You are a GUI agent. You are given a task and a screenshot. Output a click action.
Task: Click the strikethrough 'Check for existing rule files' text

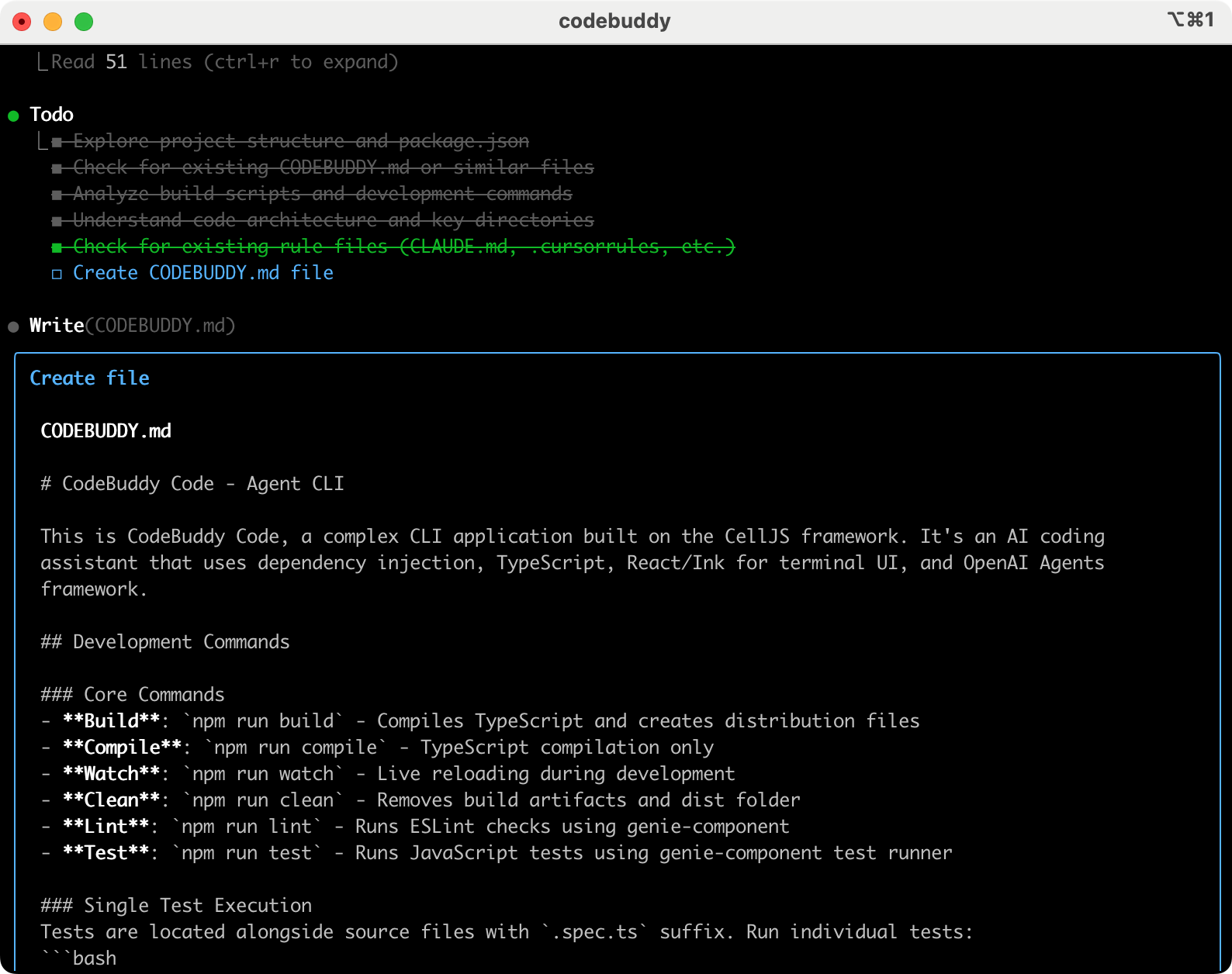coord(403,247)
